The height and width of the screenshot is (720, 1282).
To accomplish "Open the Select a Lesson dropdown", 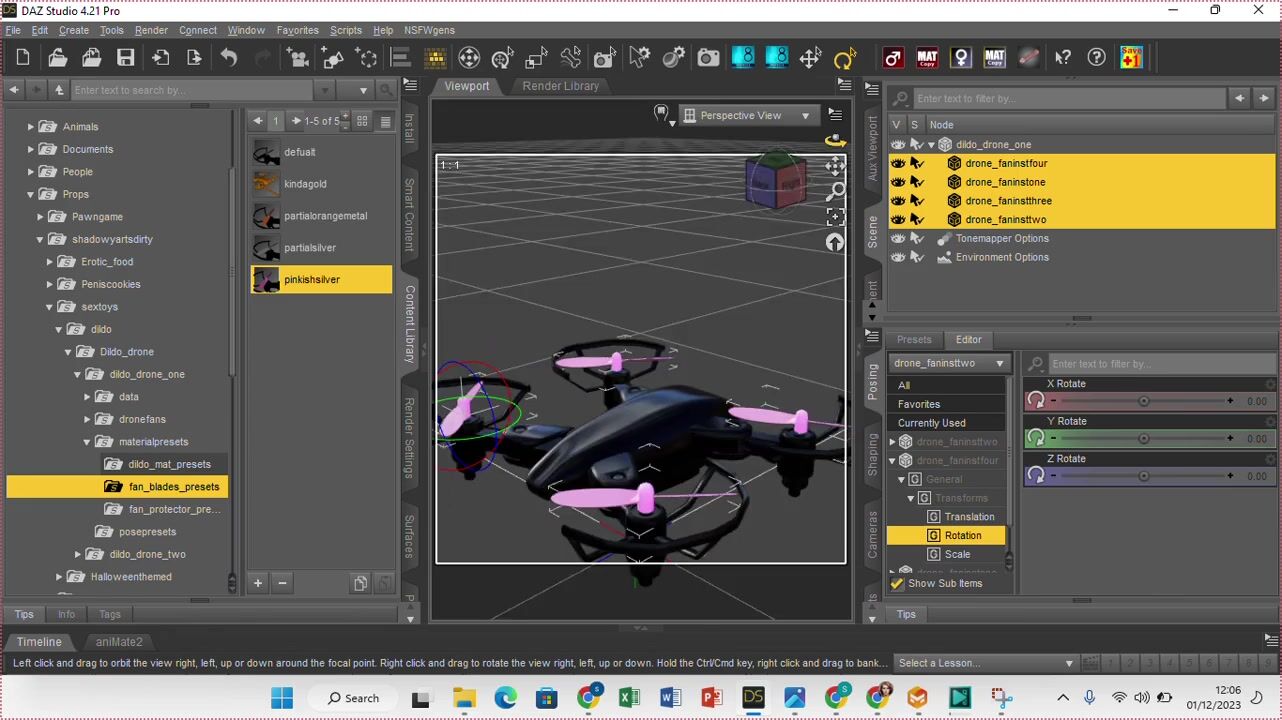I will point(985,663).
